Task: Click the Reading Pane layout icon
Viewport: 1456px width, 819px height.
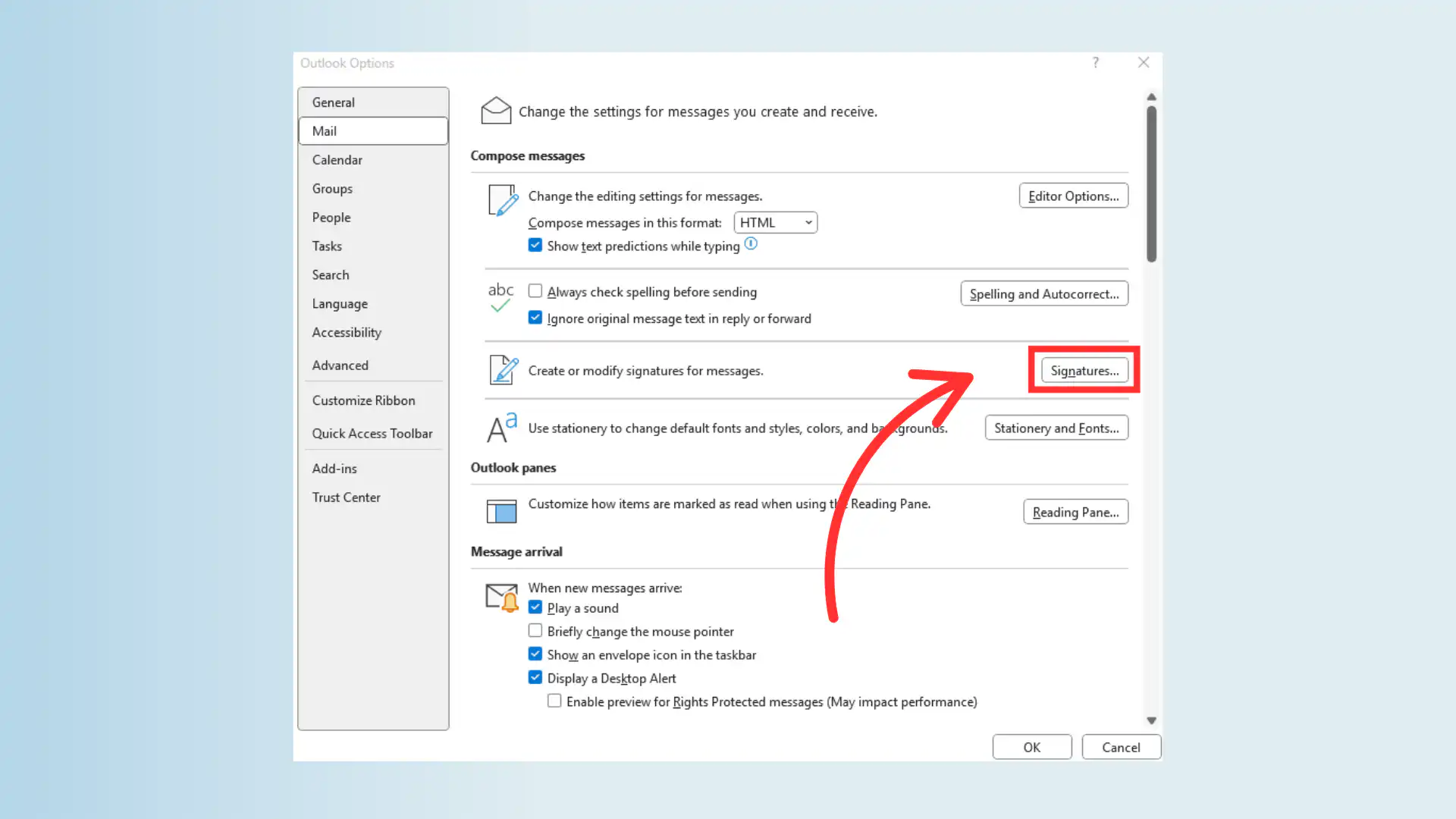Action: 500,511
